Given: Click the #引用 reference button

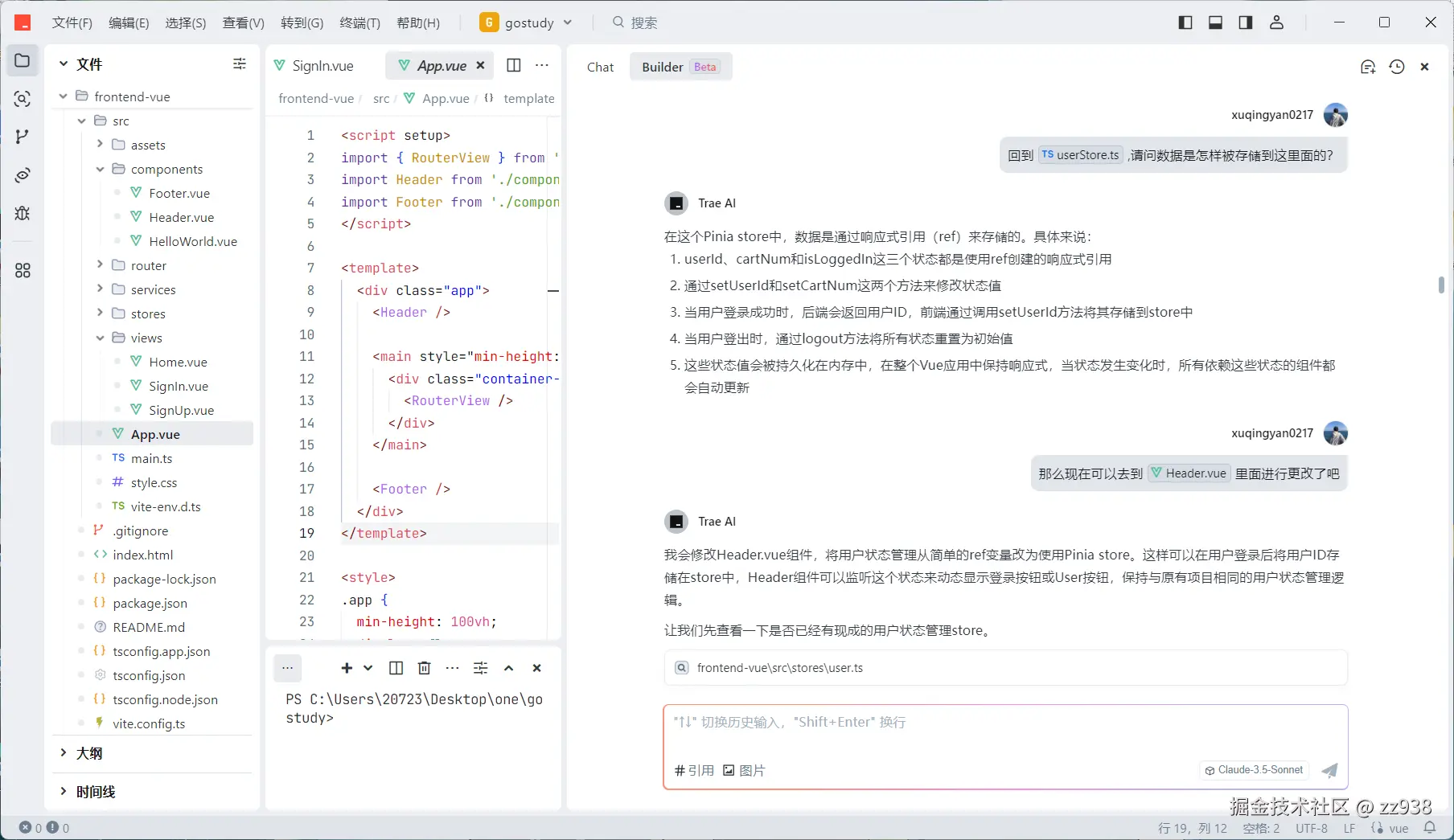Looking at the screenshot, I should (694, 770).
